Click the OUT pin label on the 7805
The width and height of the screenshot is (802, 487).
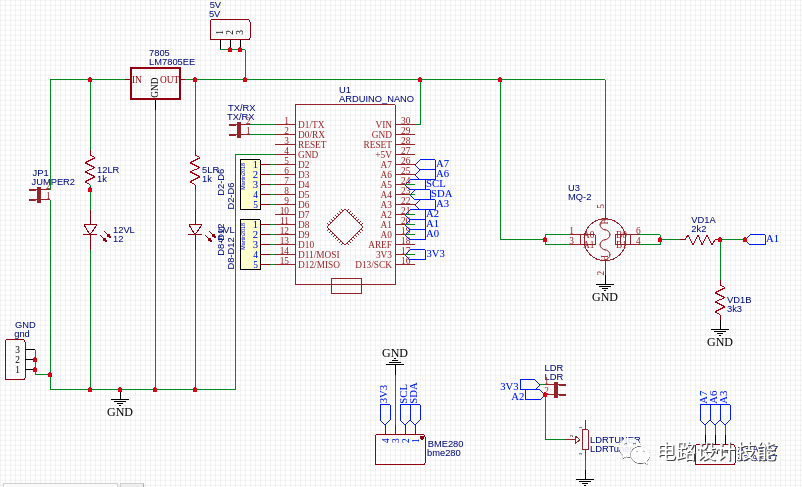pos(169,80)
